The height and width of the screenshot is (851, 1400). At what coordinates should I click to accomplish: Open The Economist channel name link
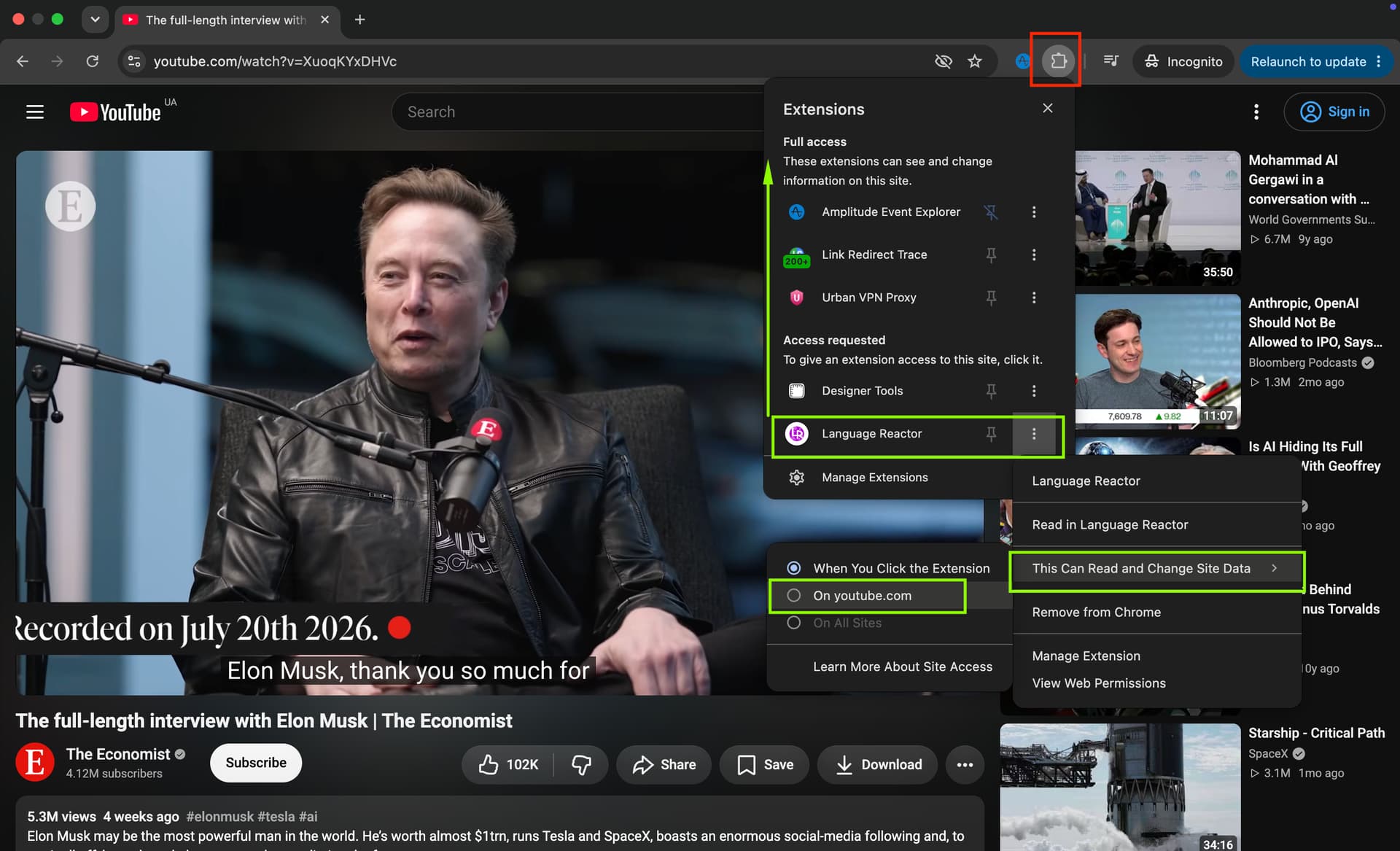click(118, 754)
